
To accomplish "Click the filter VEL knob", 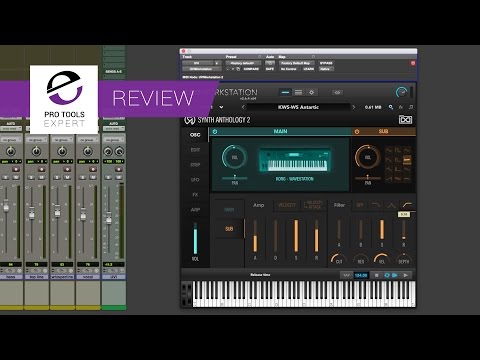I will click(x=382, y=260).
